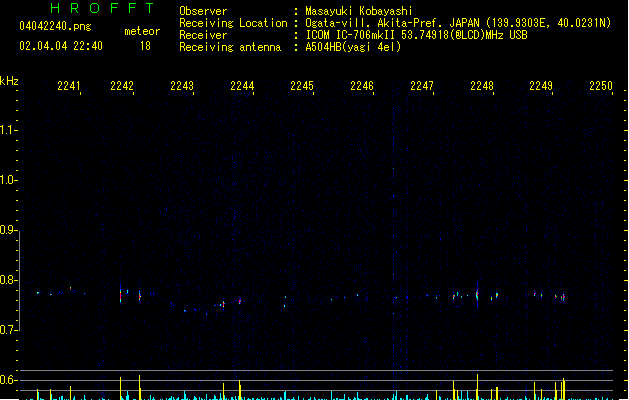Click the 1.1 kHz axis label

[x=8, y=130]
